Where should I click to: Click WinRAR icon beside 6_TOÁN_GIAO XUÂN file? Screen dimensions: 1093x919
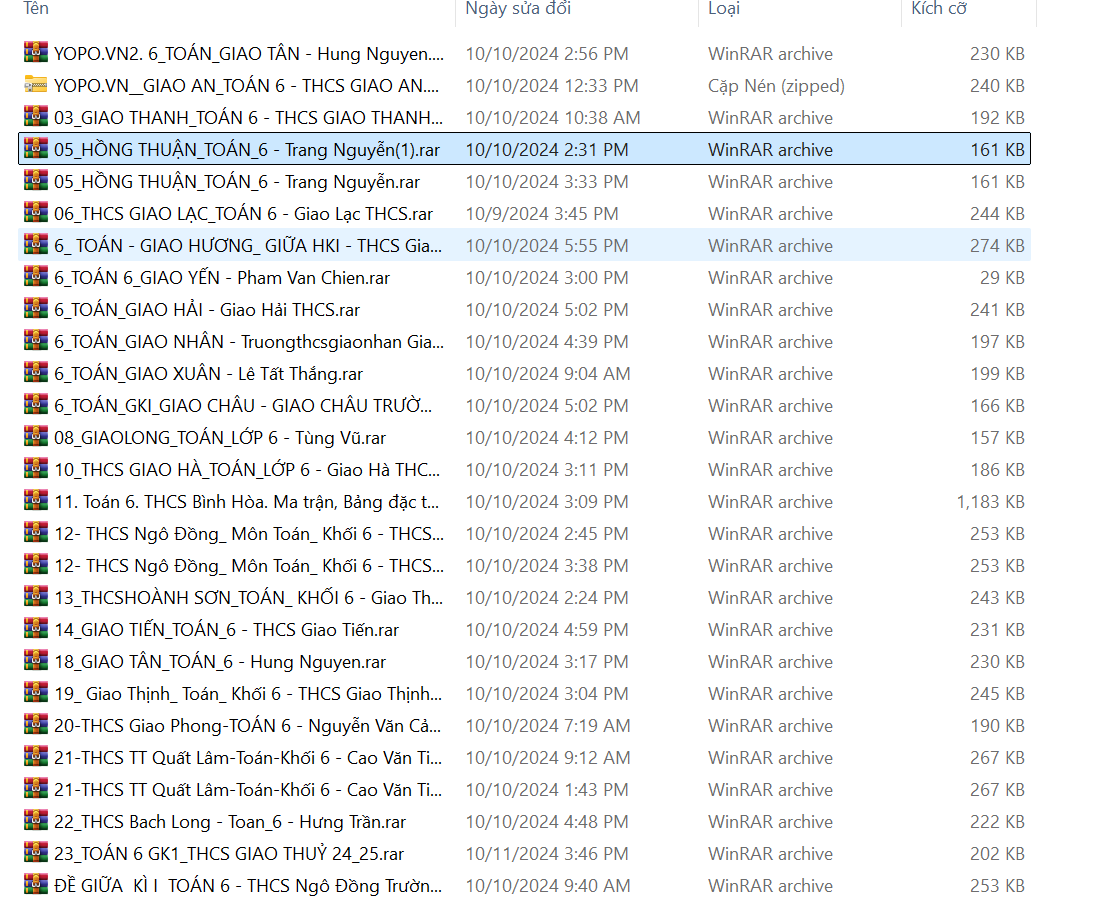click(36, 374)
